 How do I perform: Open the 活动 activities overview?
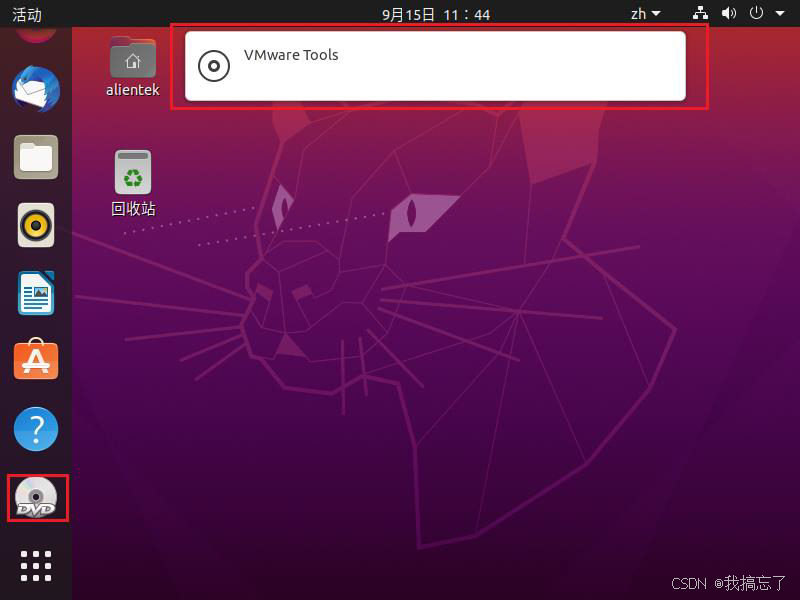coord(27,14)
